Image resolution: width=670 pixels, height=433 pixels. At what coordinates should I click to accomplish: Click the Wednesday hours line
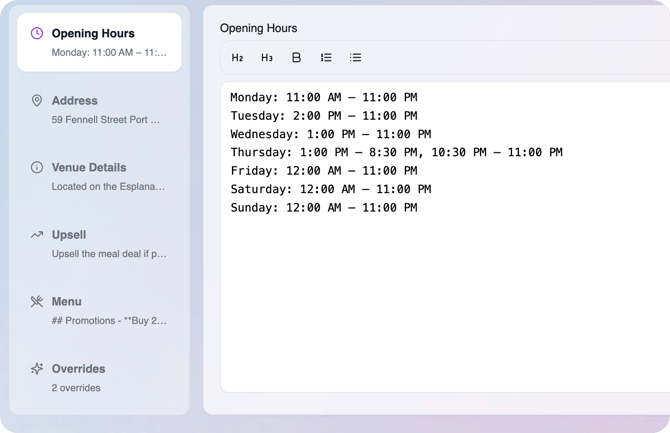coord(331,134)
